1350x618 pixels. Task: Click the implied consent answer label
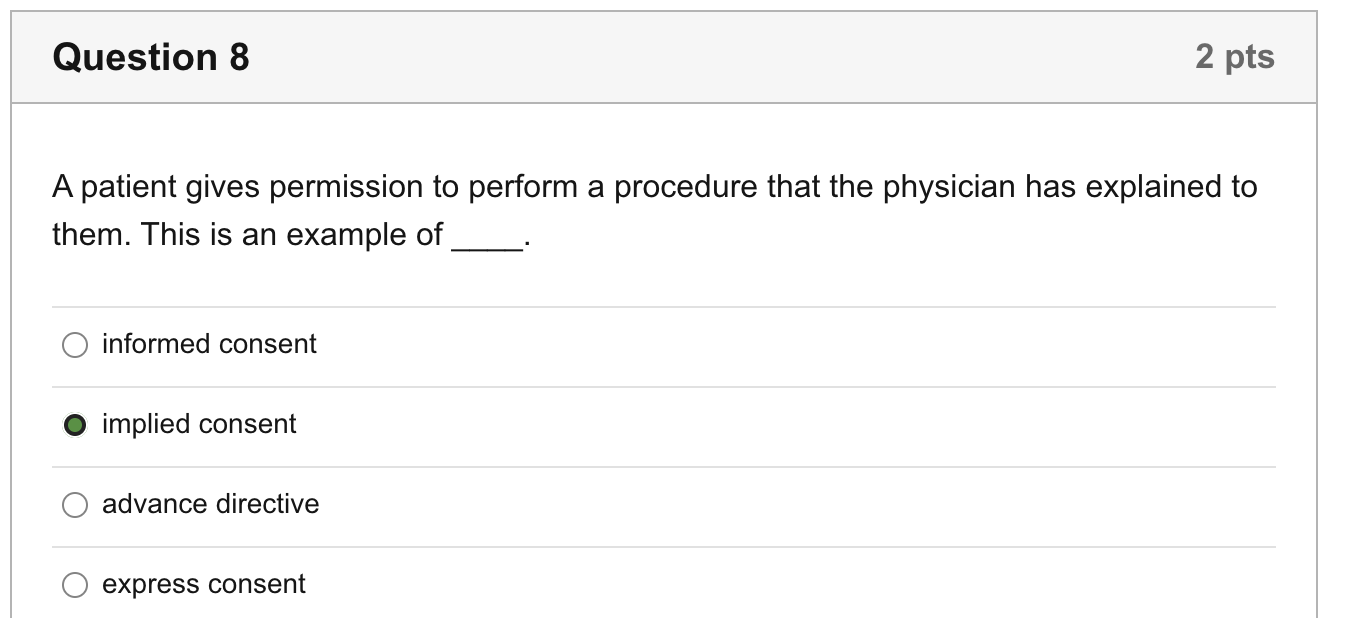[198, 424]
